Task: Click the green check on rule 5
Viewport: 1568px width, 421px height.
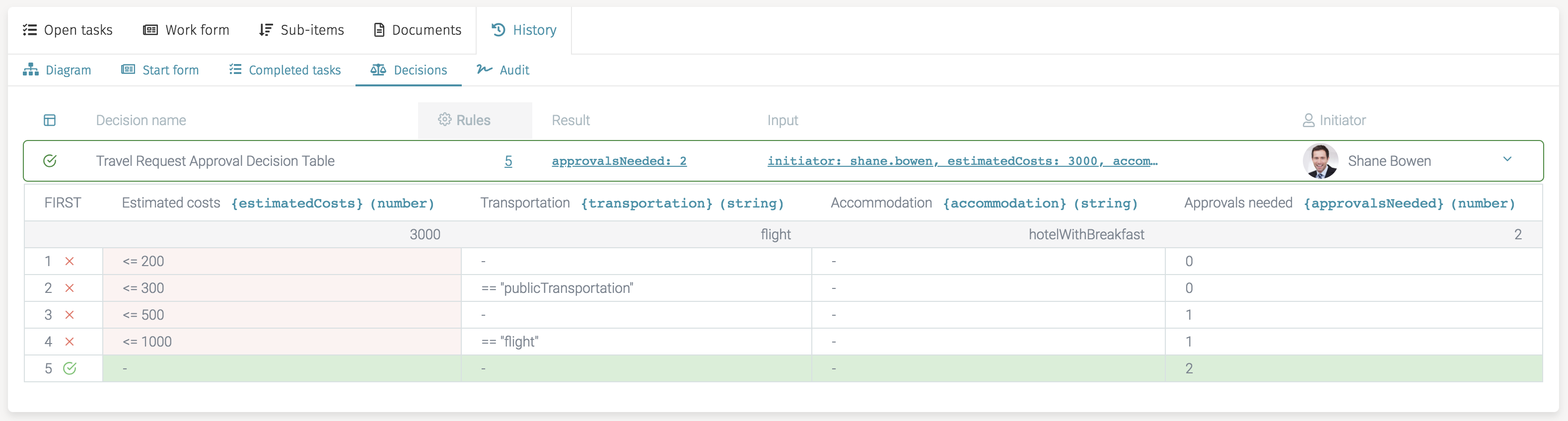Action: [x=70, y=369]
